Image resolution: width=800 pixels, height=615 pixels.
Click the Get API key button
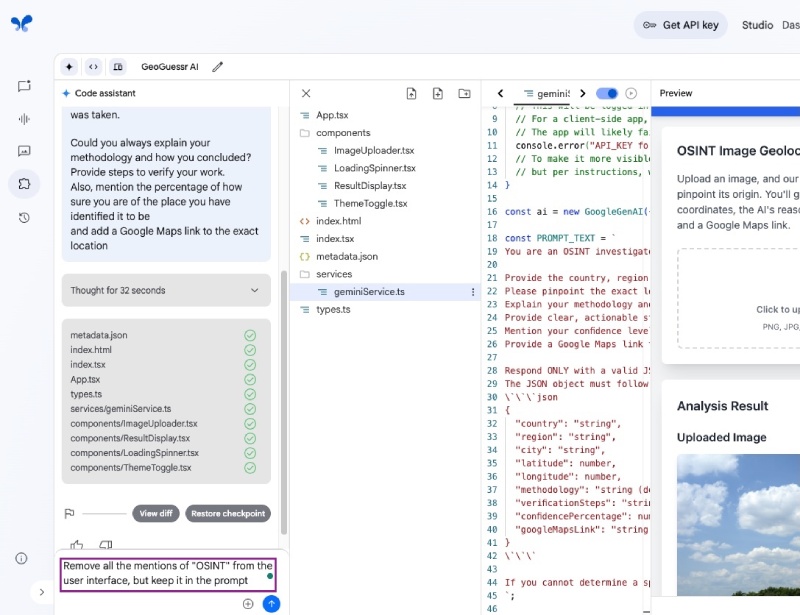681,25
